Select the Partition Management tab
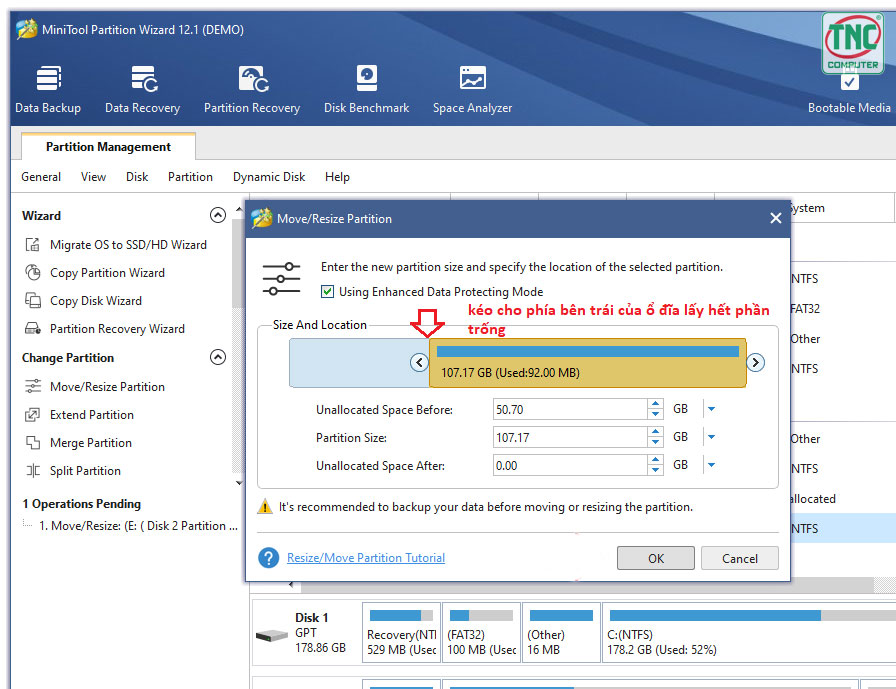 [x=109, y=147]
